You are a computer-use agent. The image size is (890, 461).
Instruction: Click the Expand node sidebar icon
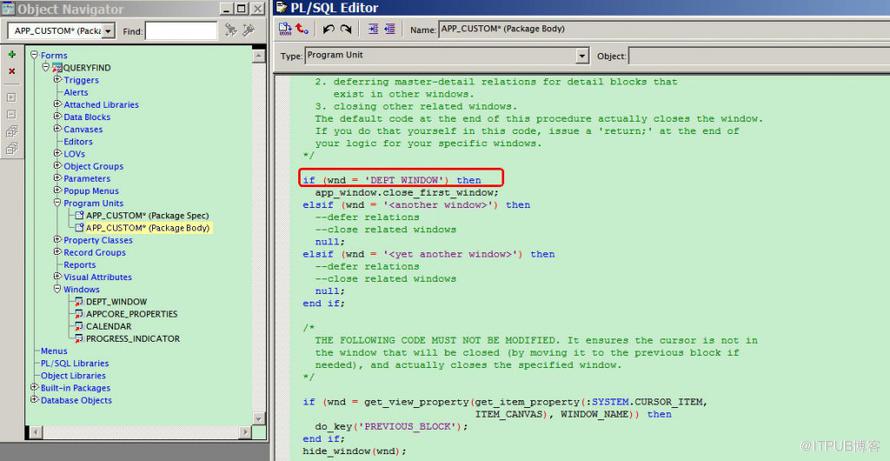click(11, 97)
